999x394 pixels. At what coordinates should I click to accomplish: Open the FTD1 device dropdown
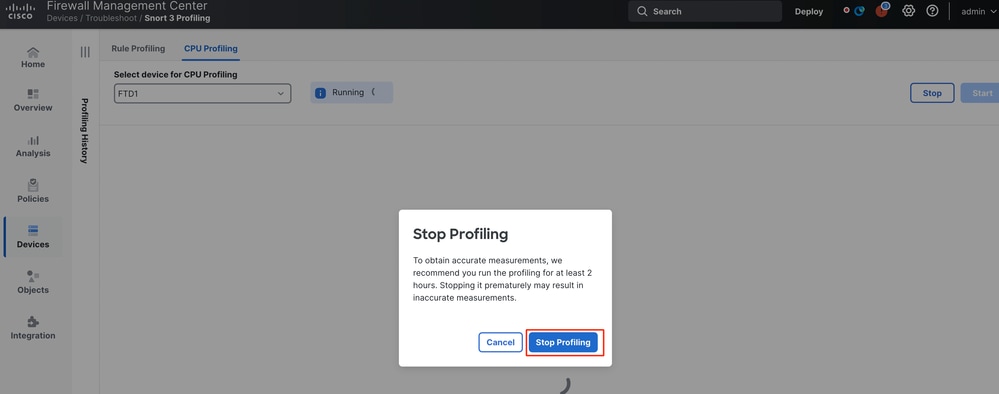tap(203, 93)
